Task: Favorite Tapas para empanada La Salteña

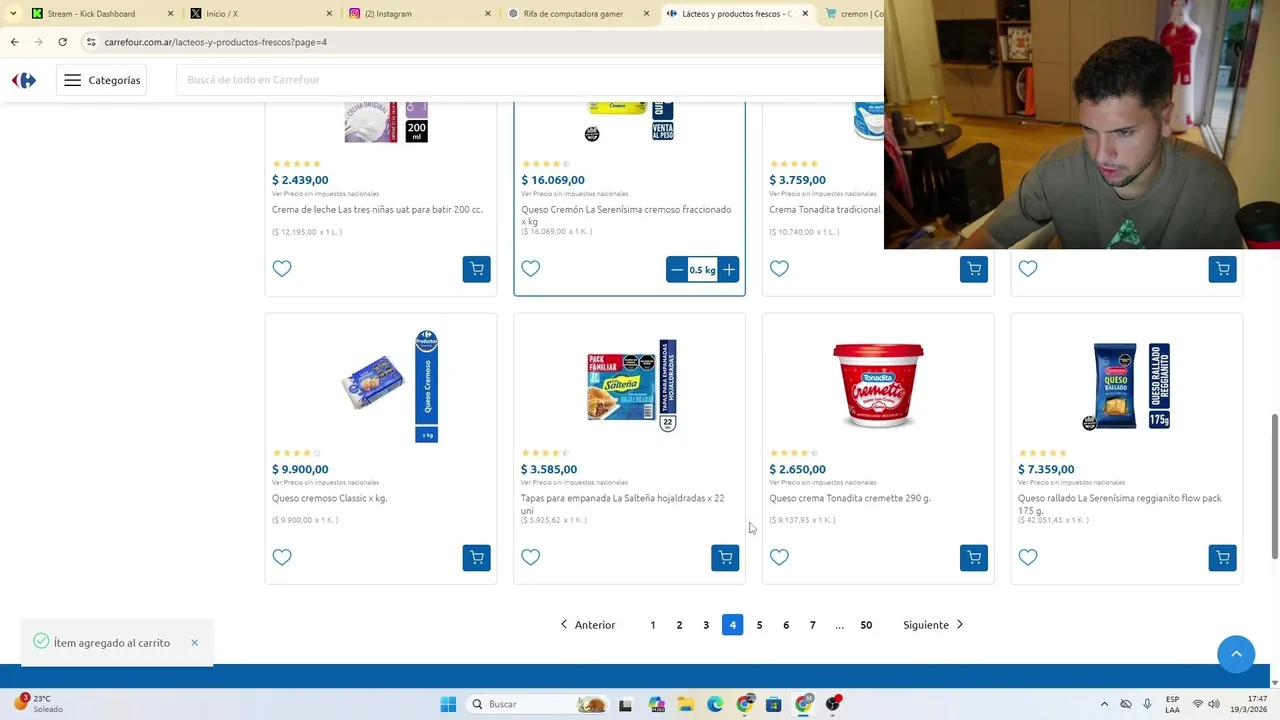Action: [531, 557]
